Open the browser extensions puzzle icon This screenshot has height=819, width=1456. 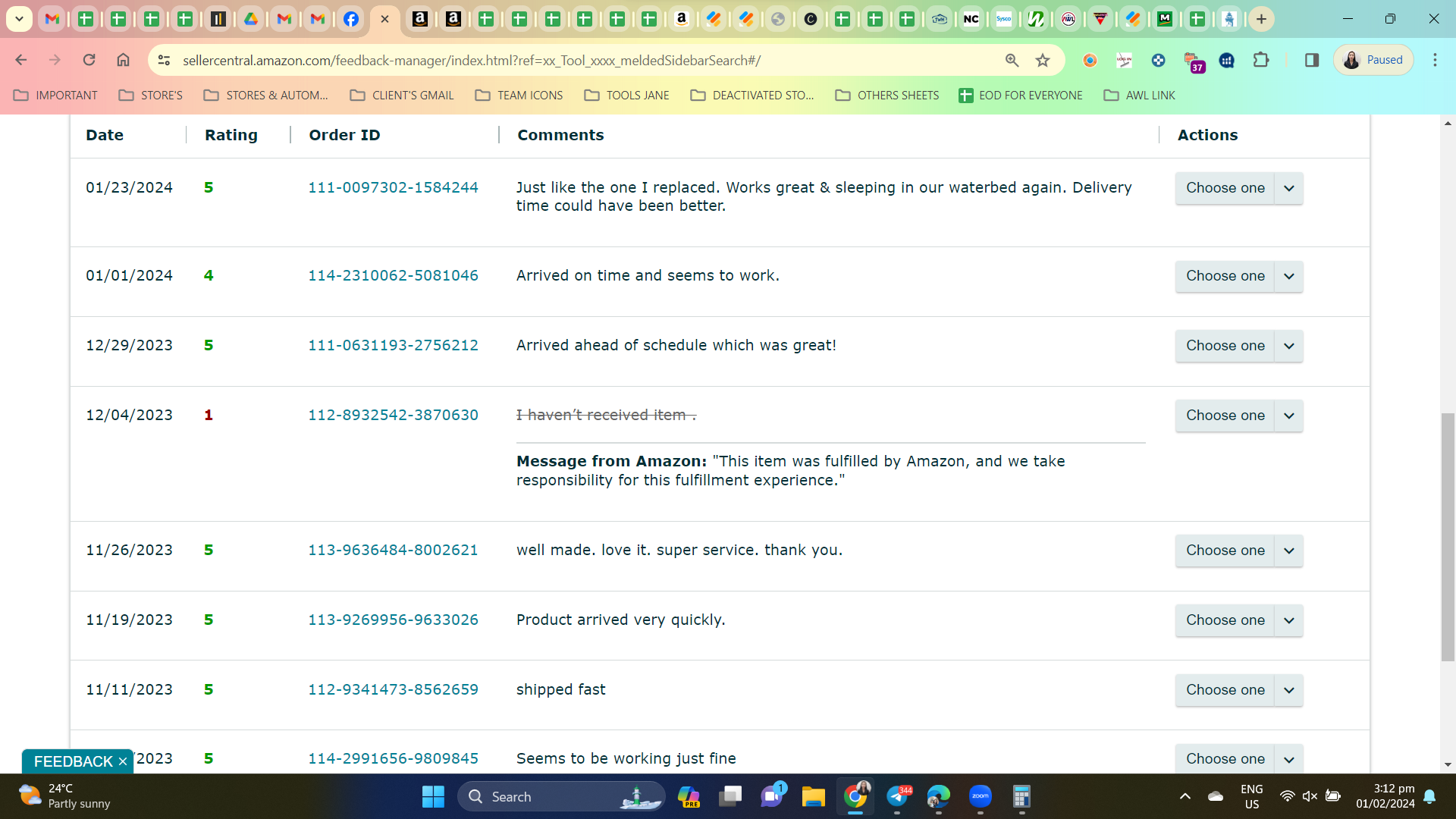[1261, 60]
